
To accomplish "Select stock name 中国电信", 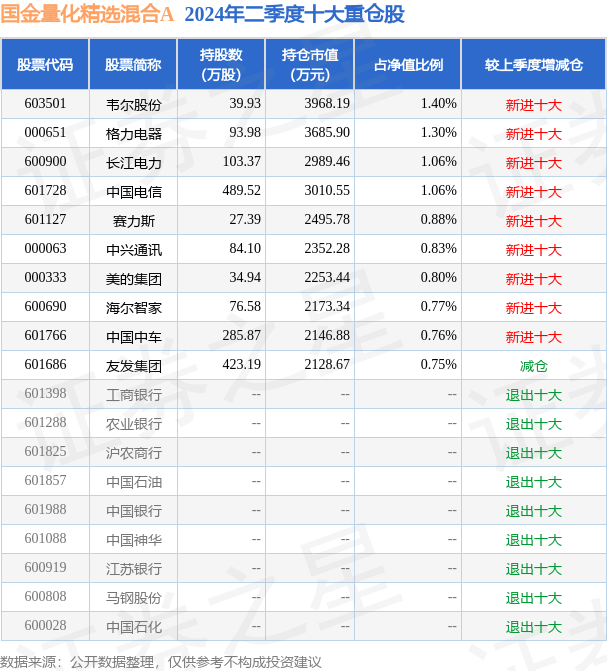I will coord(134,192).
